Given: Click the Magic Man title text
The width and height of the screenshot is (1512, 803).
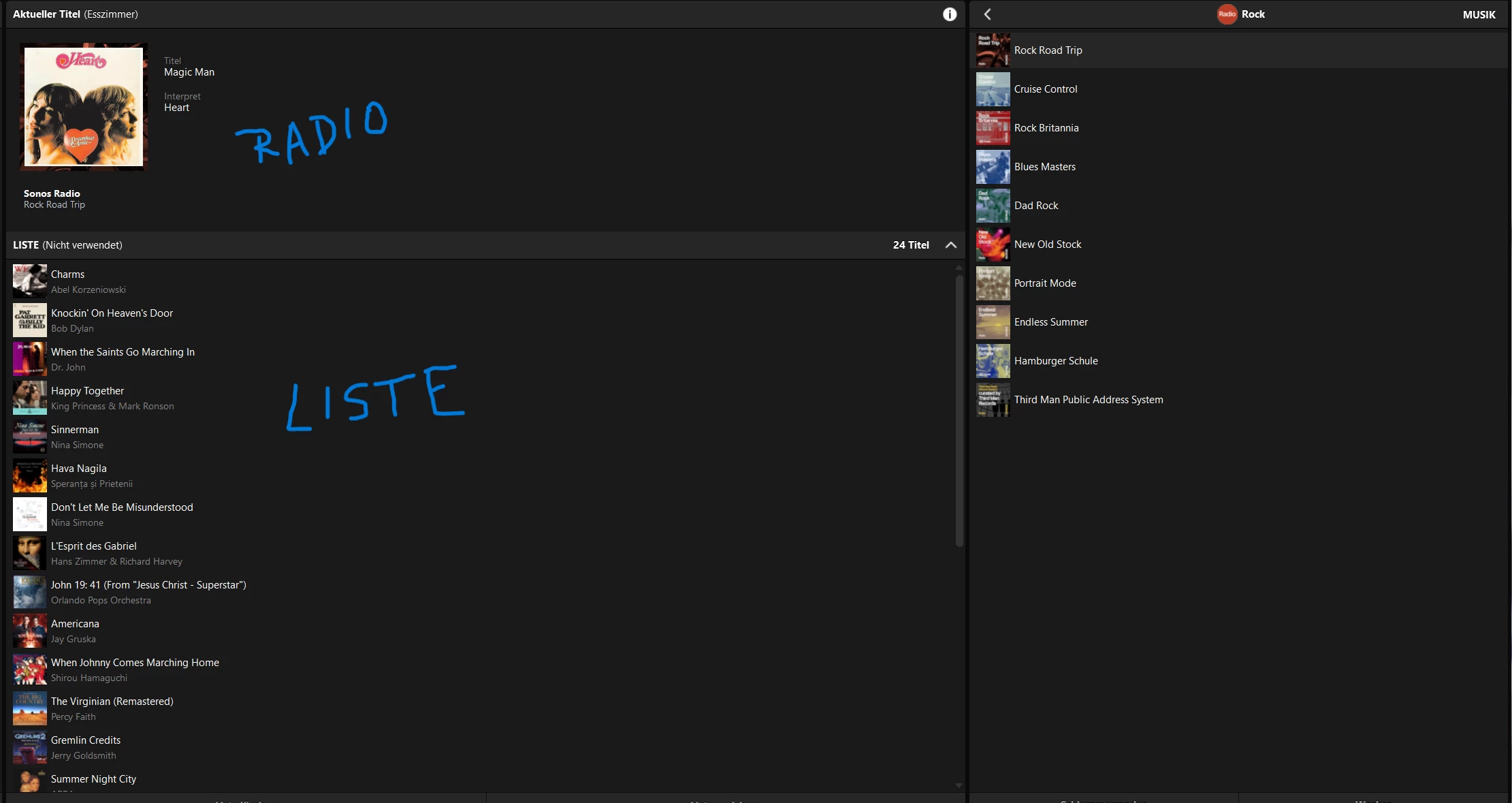Looking at the screenshot, I should coord(189,72).
